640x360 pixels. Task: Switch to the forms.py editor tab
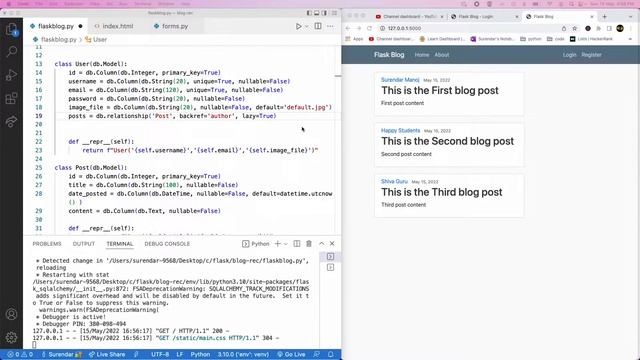[x=171, y=26]
